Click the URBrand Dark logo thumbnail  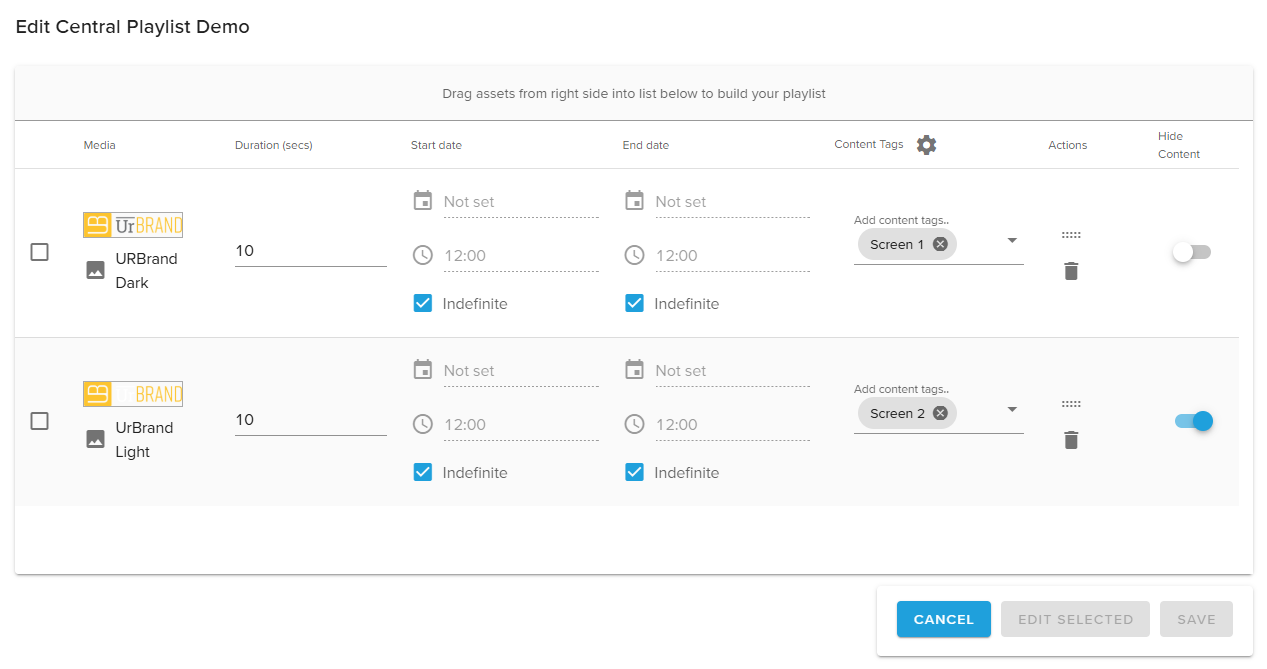tap(133, 225)
